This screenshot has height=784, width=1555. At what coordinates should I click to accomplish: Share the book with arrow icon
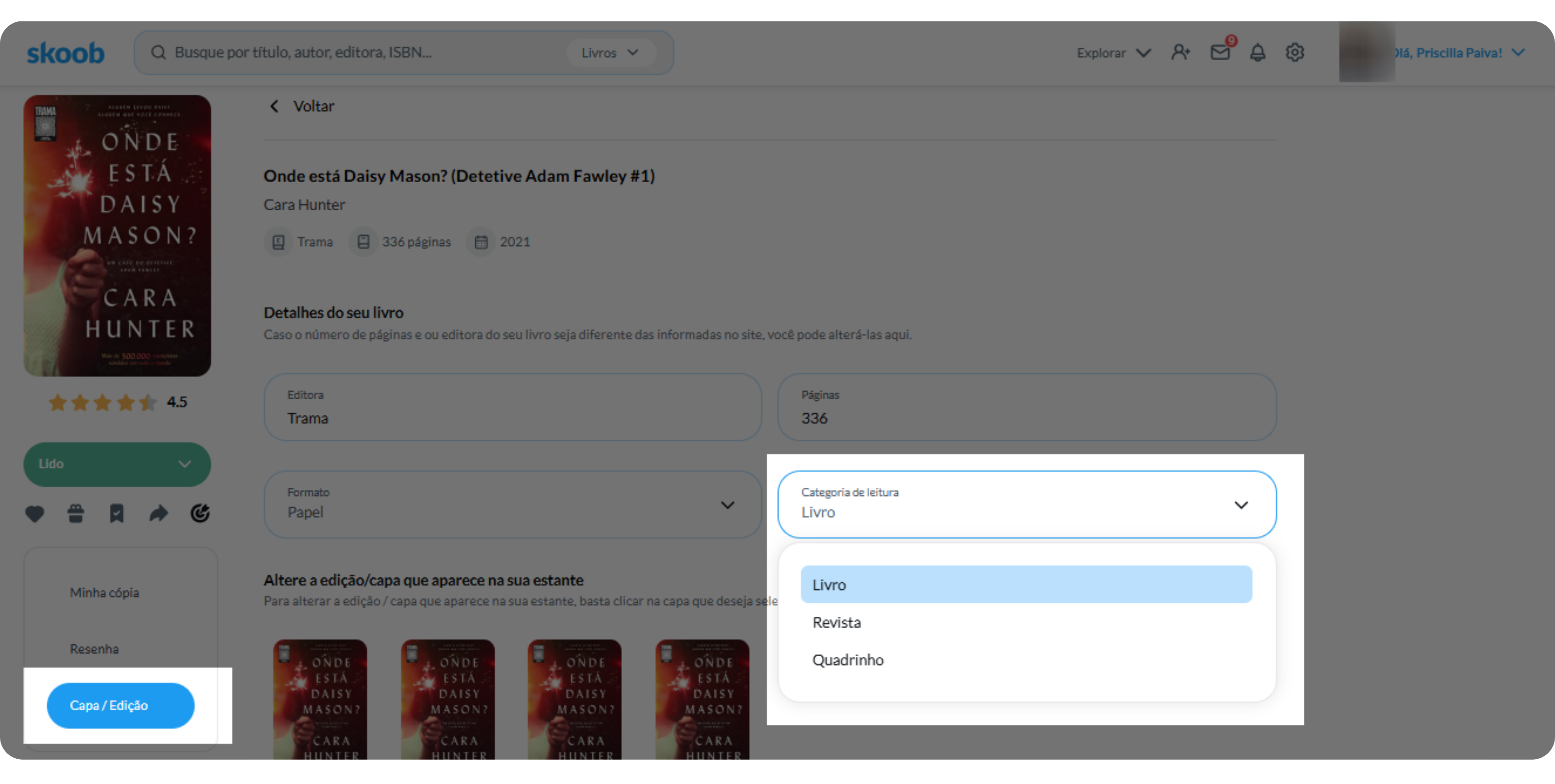(158, 513)
